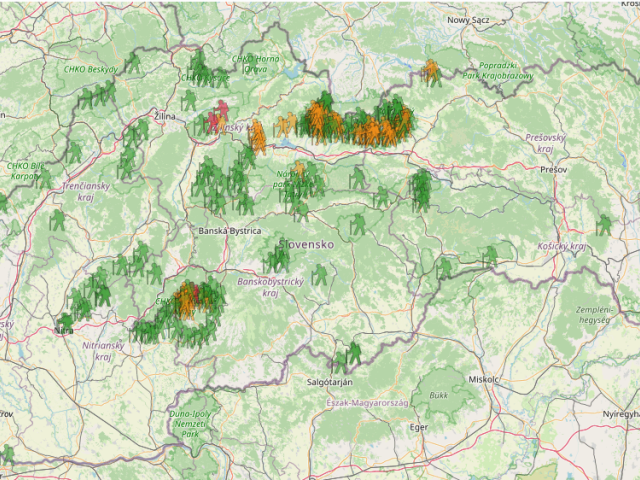Select the green hiker at the map's bottom-left corner

[7, 455]
